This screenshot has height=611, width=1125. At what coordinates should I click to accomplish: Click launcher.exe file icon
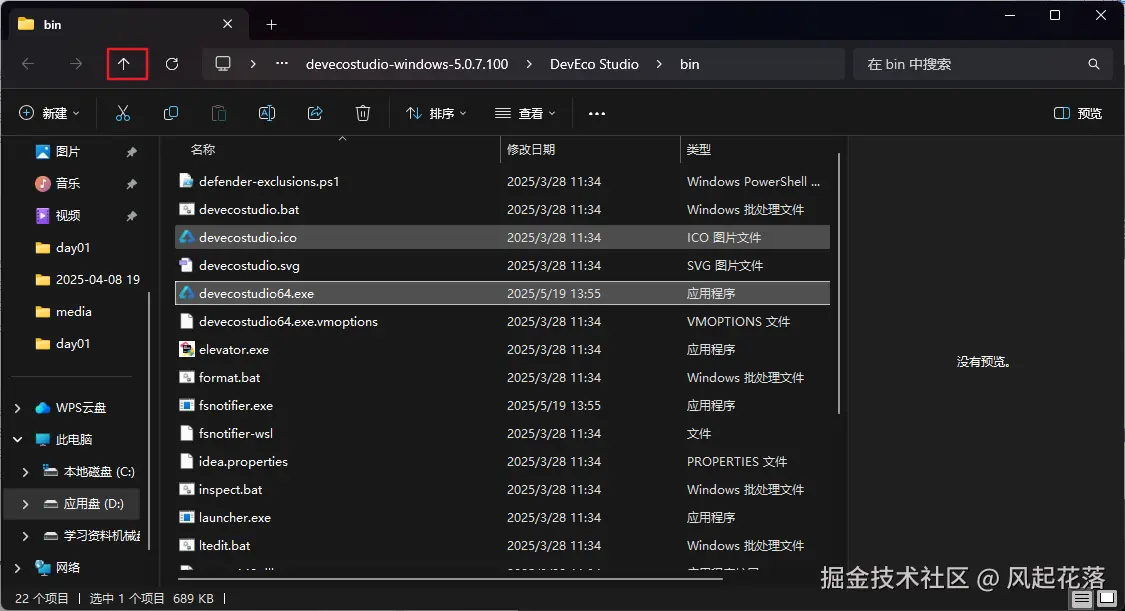pos(187,517)
